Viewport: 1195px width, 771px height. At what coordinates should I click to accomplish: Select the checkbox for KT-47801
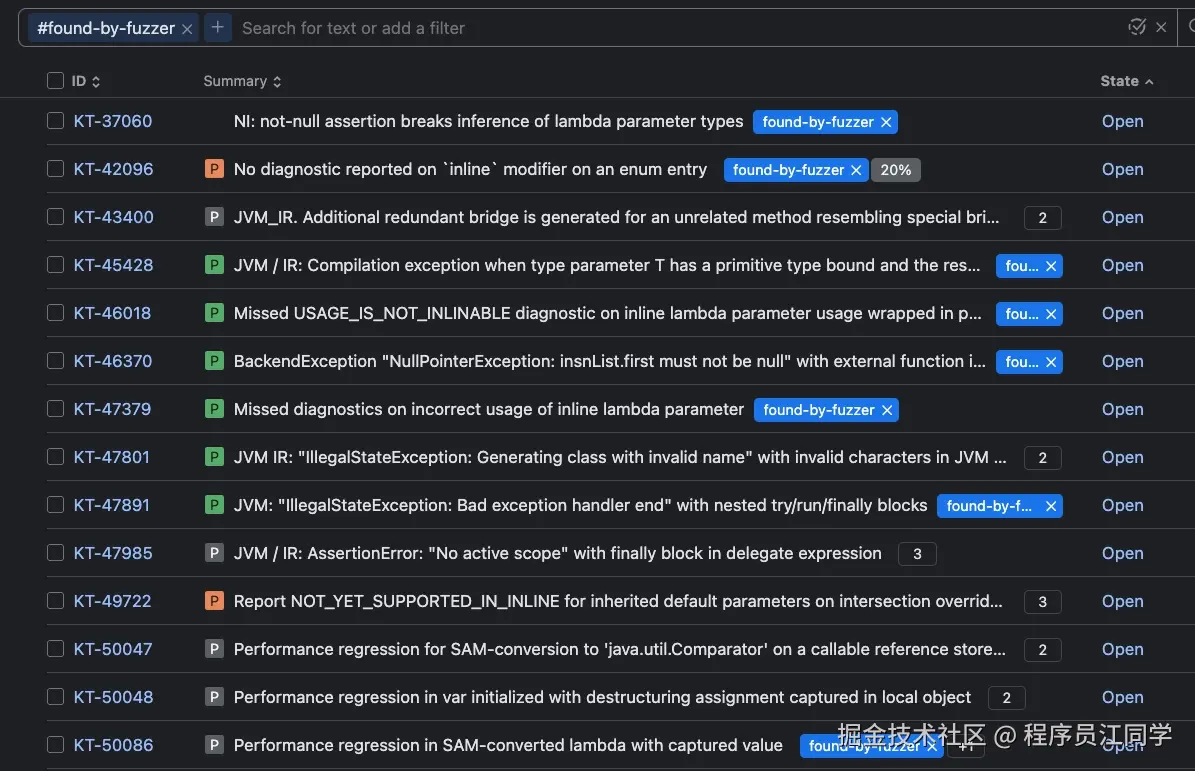pos(56,457)
